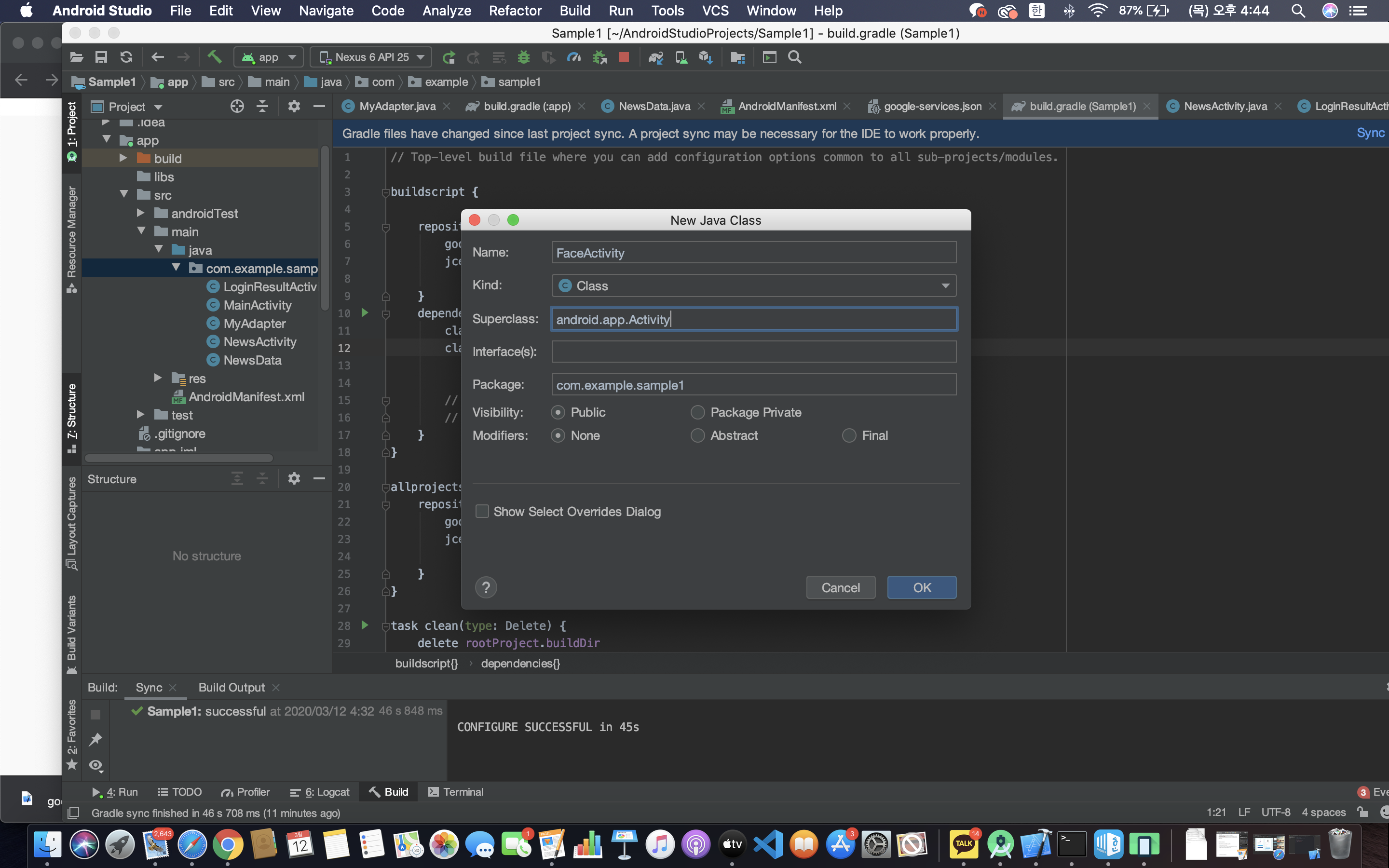
Task: Click the Sync Project with Gradle Files icon
Action: click(655, 57)
